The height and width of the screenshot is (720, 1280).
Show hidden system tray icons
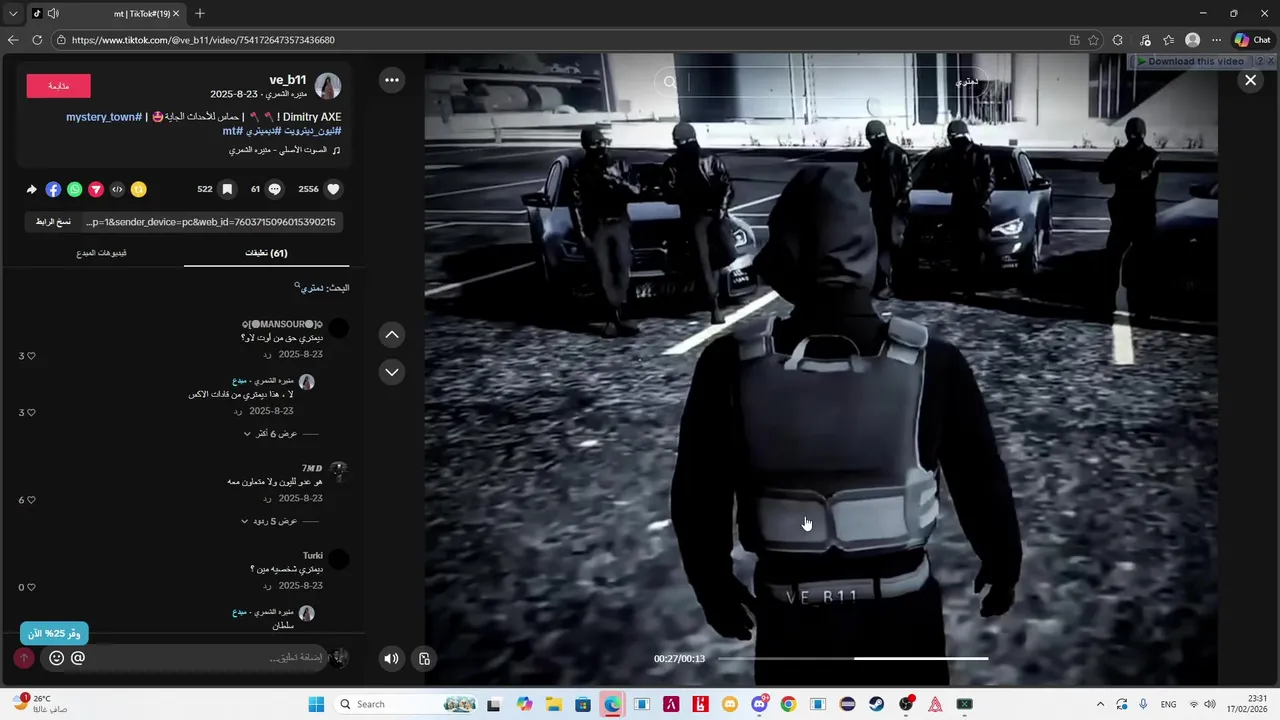click(1100, 704)
